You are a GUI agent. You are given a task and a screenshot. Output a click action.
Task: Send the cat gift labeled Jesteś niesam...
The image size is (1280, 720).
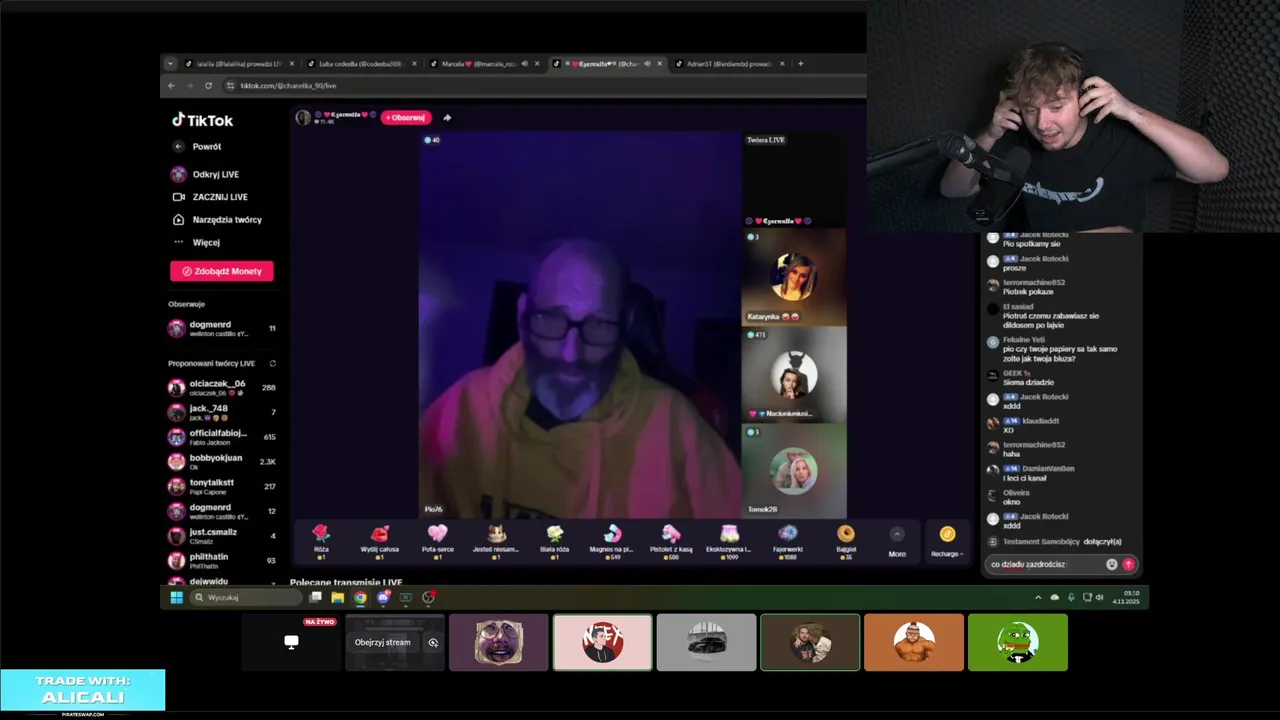(496, 540)
